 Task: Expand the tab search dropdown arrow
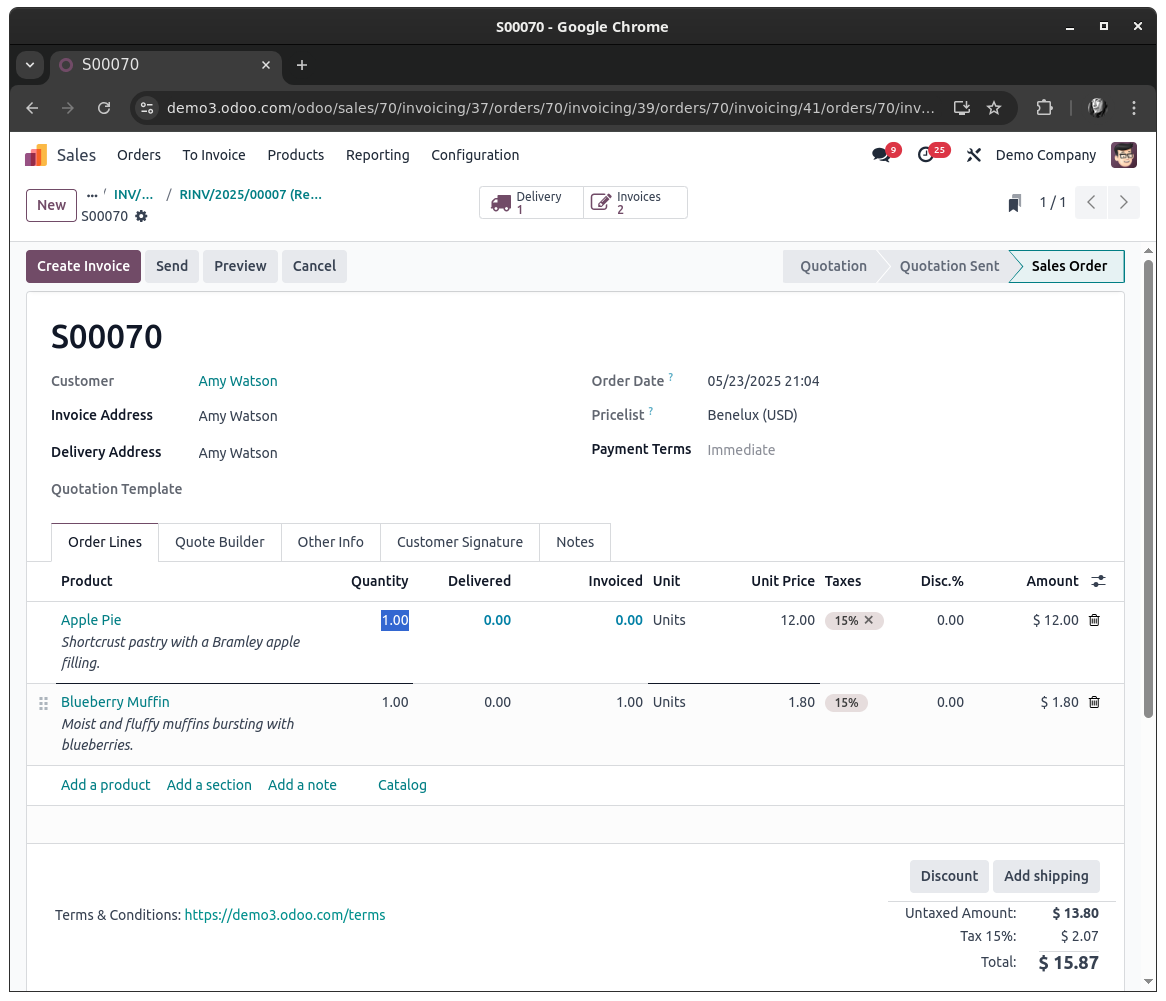click(x=30, y=65)
